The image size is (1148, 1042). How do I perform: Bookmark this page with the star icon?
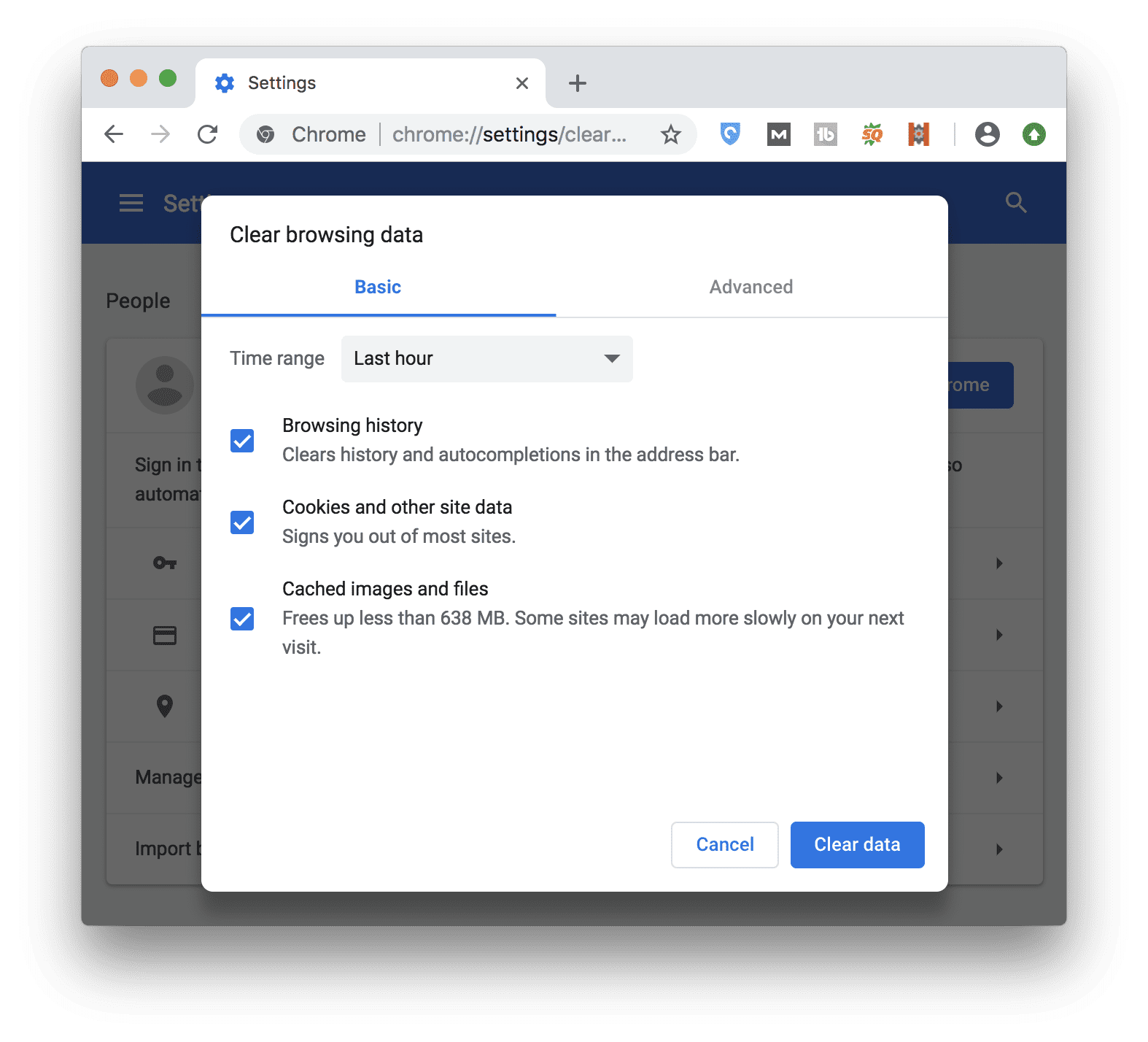(x=670, y=134)
